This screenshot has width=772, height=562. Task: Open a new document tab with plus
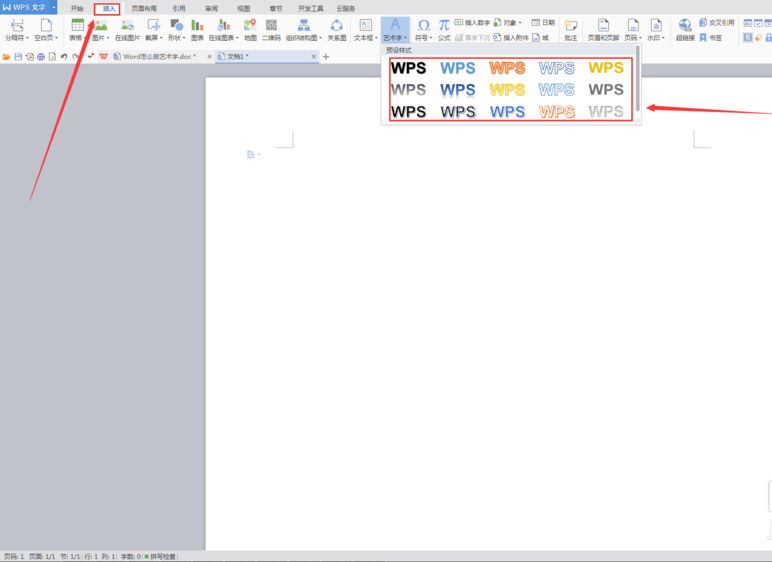326,57
